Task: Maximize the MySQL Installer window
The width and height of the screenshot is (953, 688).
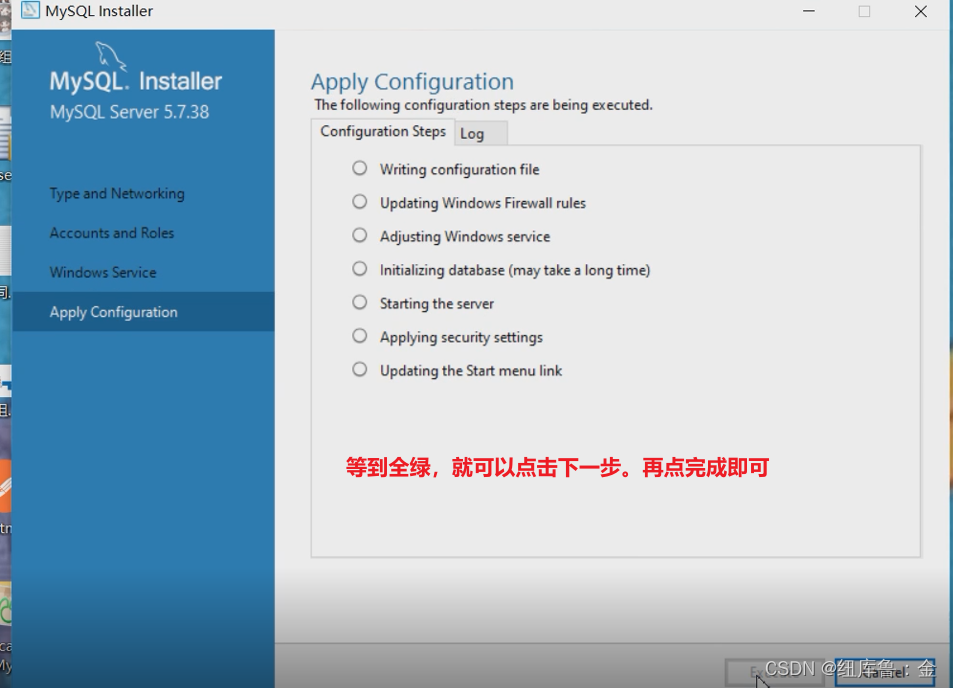Action: 864,11
